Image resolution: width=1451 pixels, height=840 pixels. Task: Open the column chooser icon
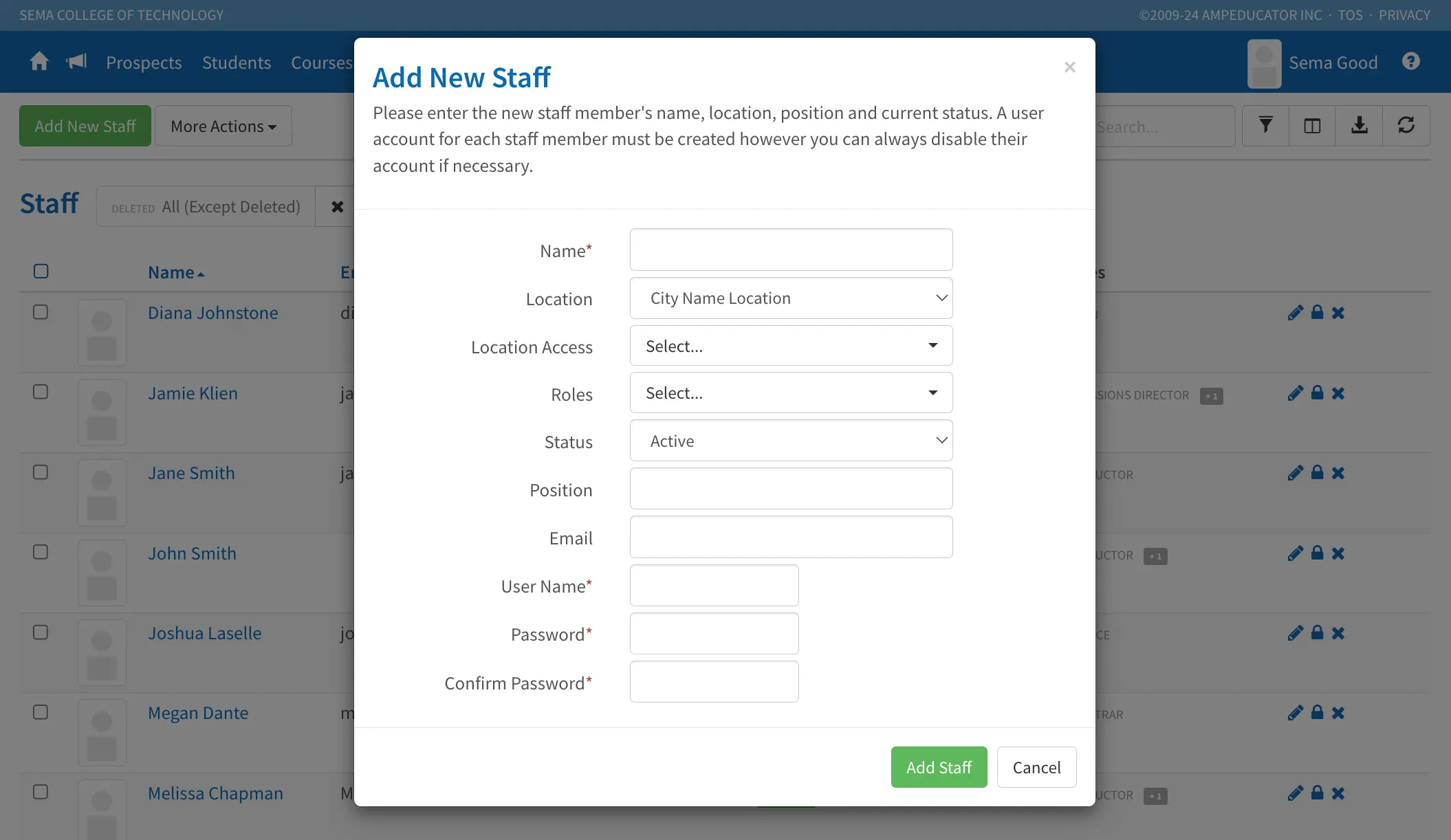click(1312, 126)
